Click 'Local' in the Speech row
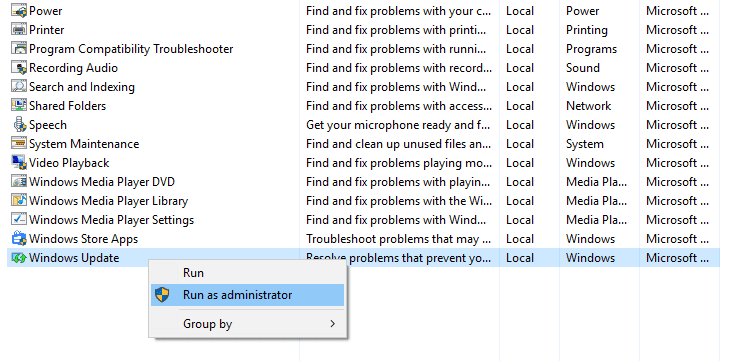Screen dimensions: 740x361 (520, 125)
